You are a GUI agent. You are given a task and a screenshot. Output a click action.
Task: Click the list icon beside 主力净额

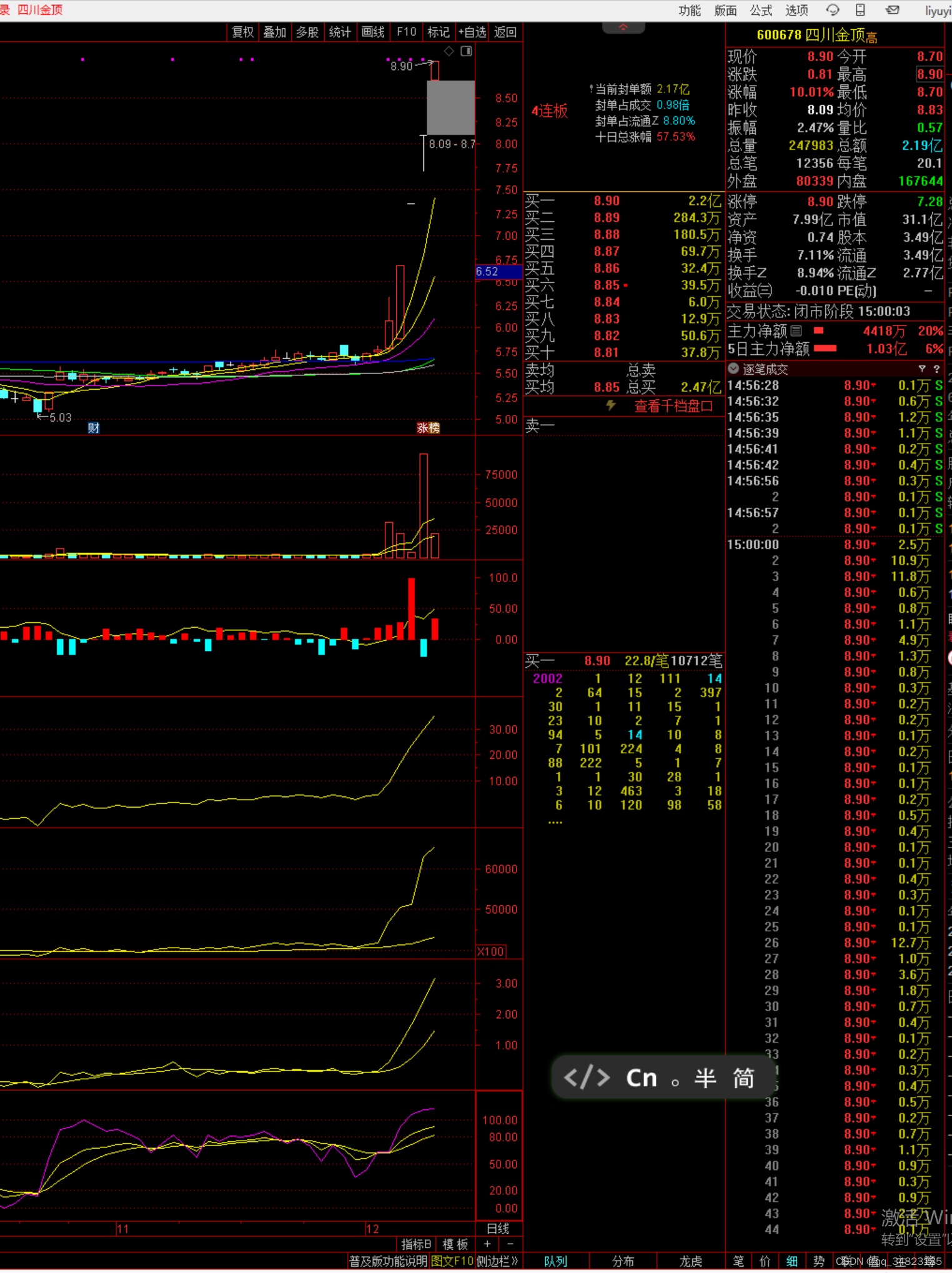pyautogui.click(x=796, y=330)
